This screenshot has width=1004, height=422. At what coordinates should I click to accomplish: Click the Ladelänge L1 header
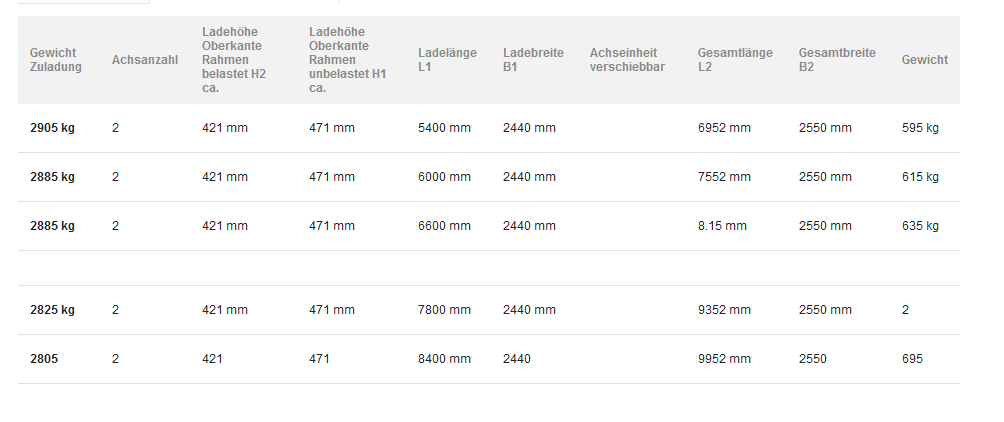pos(448,60)
